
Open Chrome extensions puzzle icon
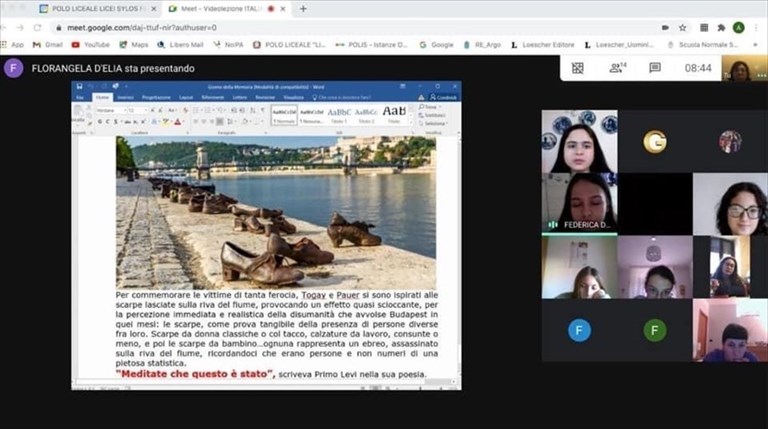pyautogui.click(x=721, y=27)
